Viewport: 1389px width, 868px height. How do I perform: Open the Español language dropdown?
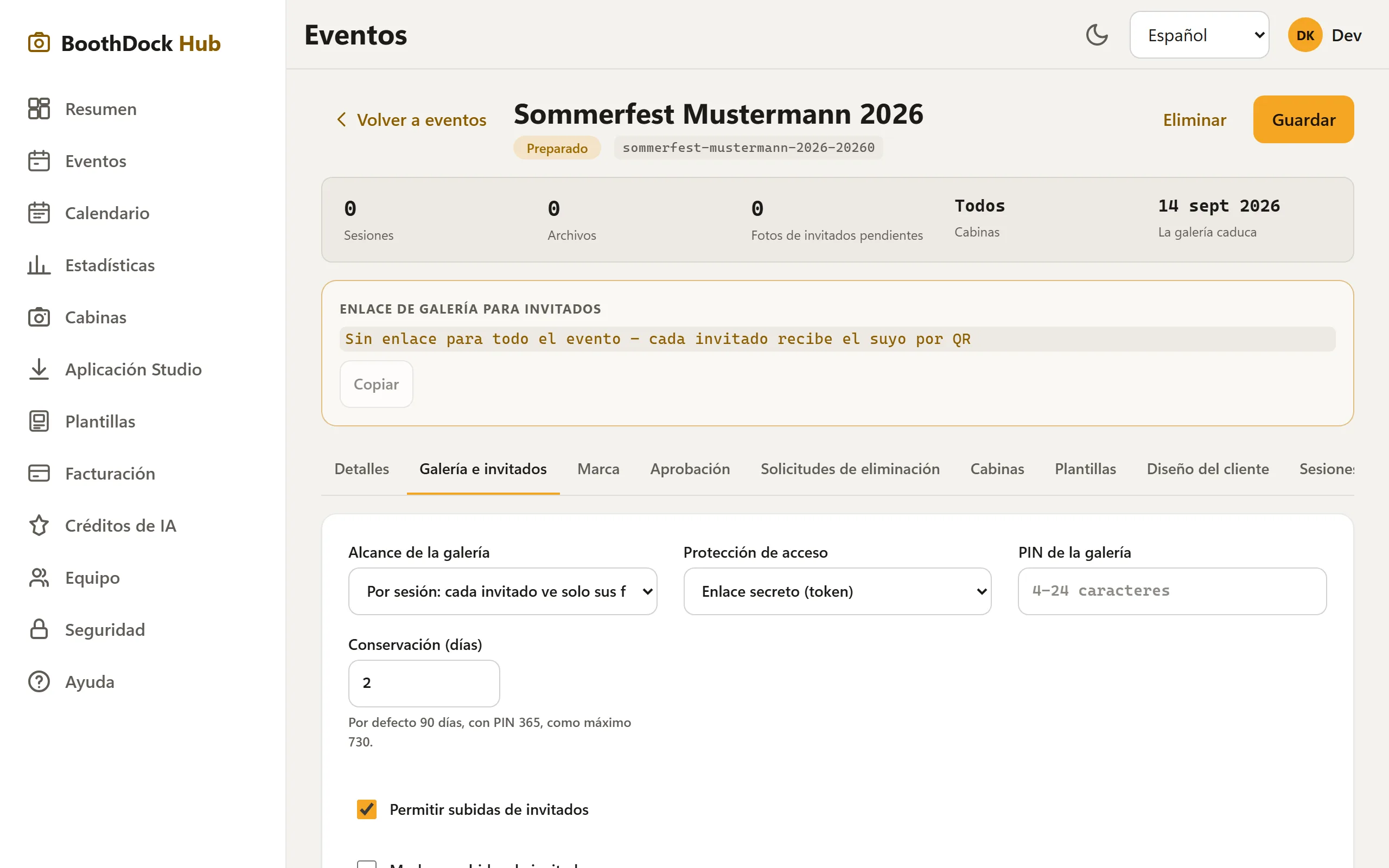(1199, 35)
